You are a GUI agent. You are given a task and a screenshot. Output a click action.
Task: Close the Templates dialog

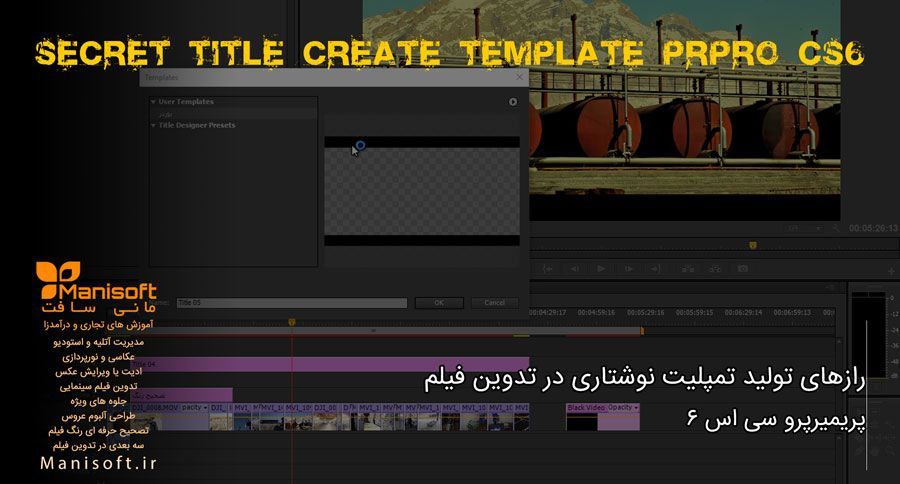click(519, 77)
